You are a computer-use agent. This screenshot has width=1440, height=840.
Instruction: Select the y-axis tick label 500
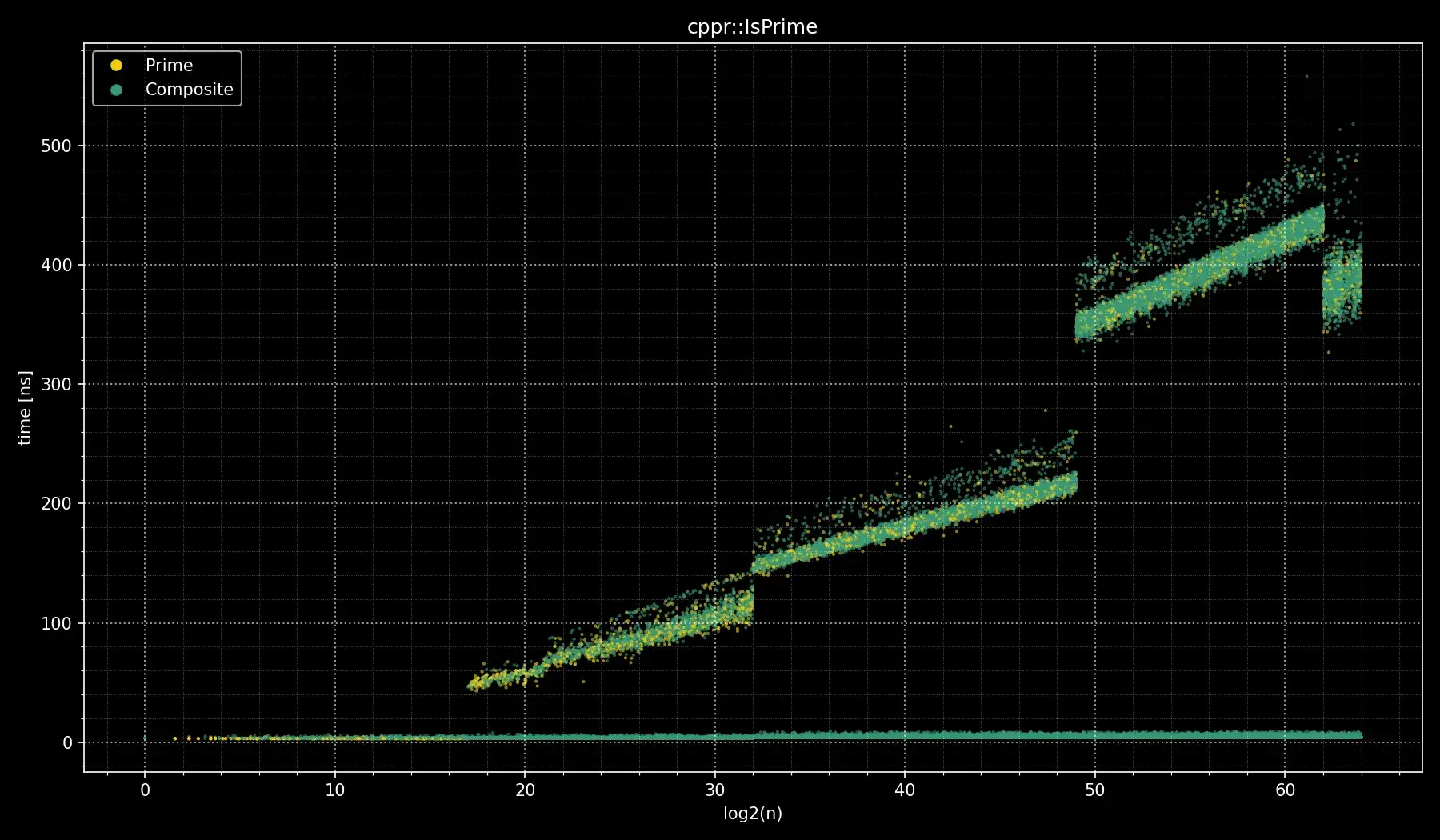coord(56,146)
